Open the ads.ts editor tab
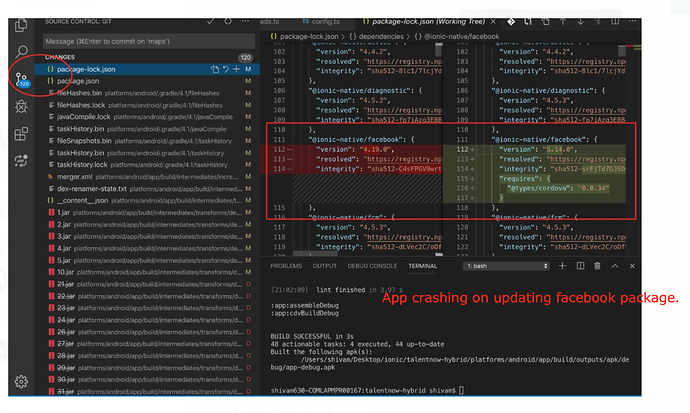 tap(269, 22)
